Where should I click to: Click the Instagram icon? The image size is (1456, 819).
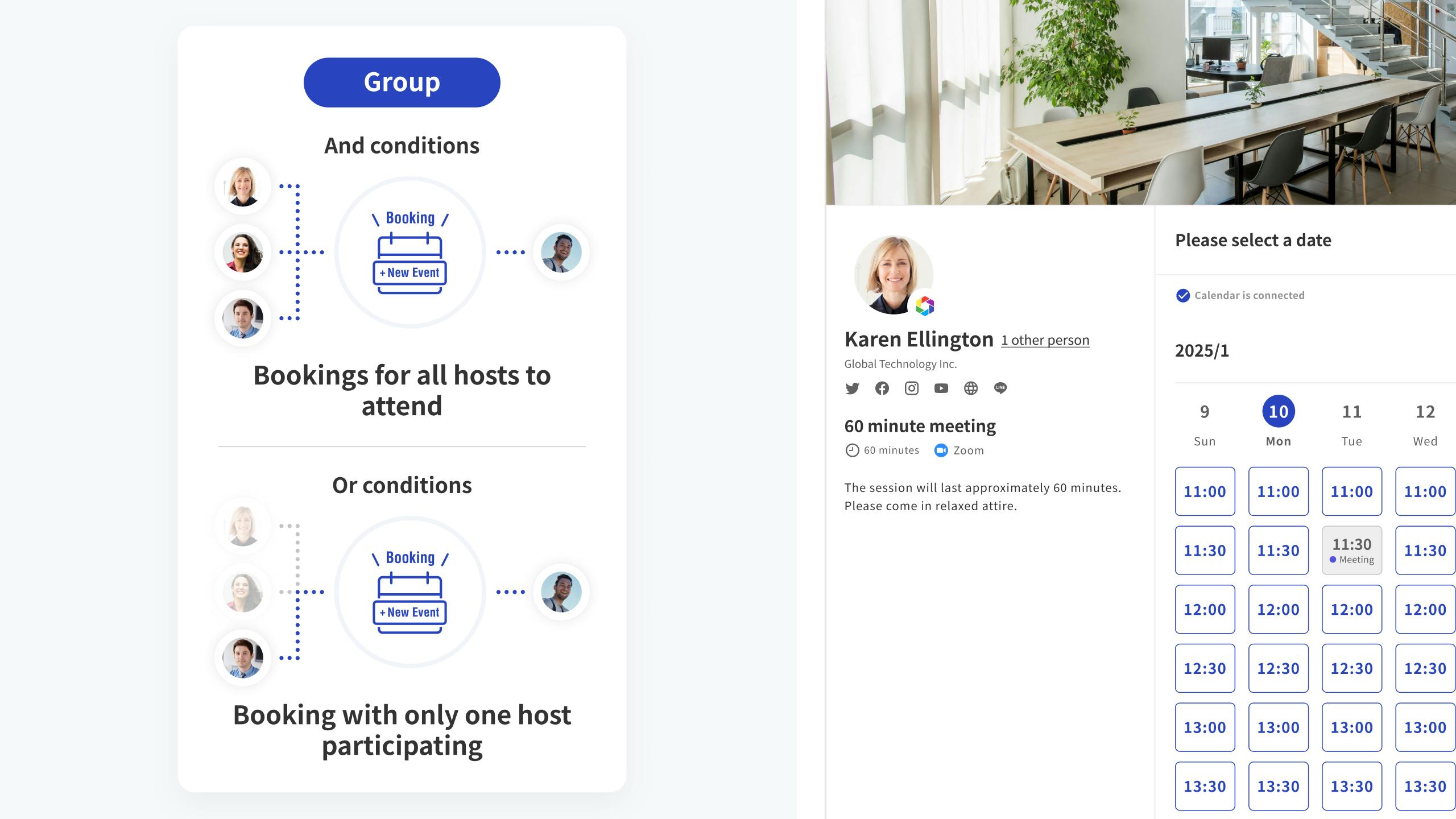911,388
